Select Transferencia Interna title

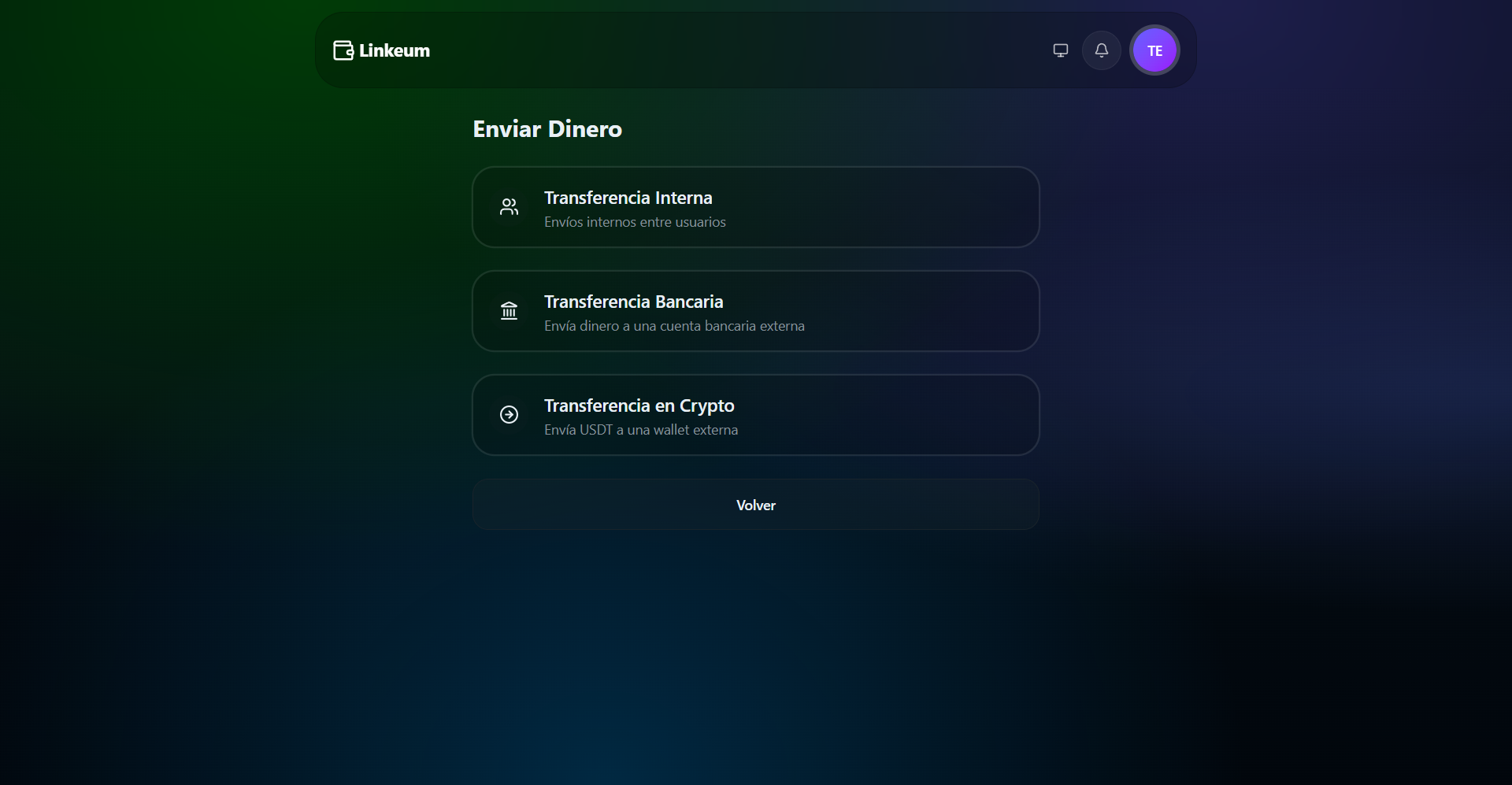tap(628, 198)
